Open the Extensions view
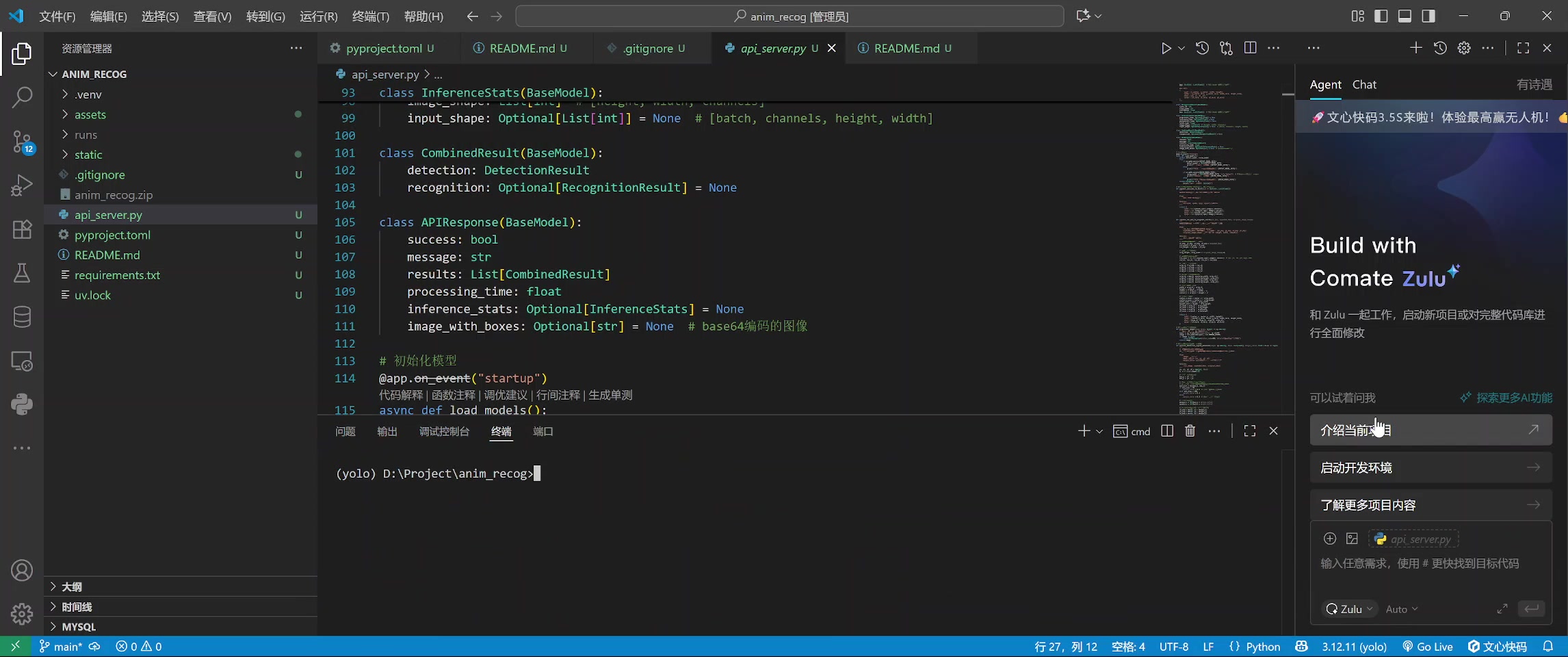The height and width of the screenshot is (657, 1568). (x=22, y=229)
